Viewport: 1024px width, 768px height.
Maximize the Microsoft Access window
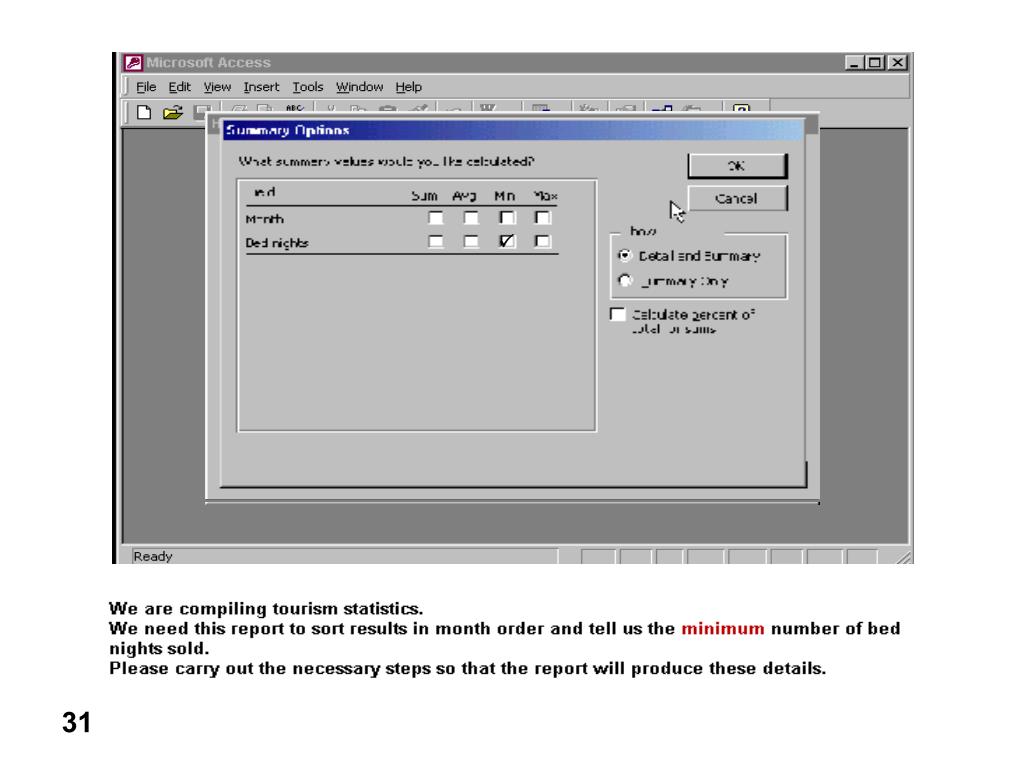[875, 63]
